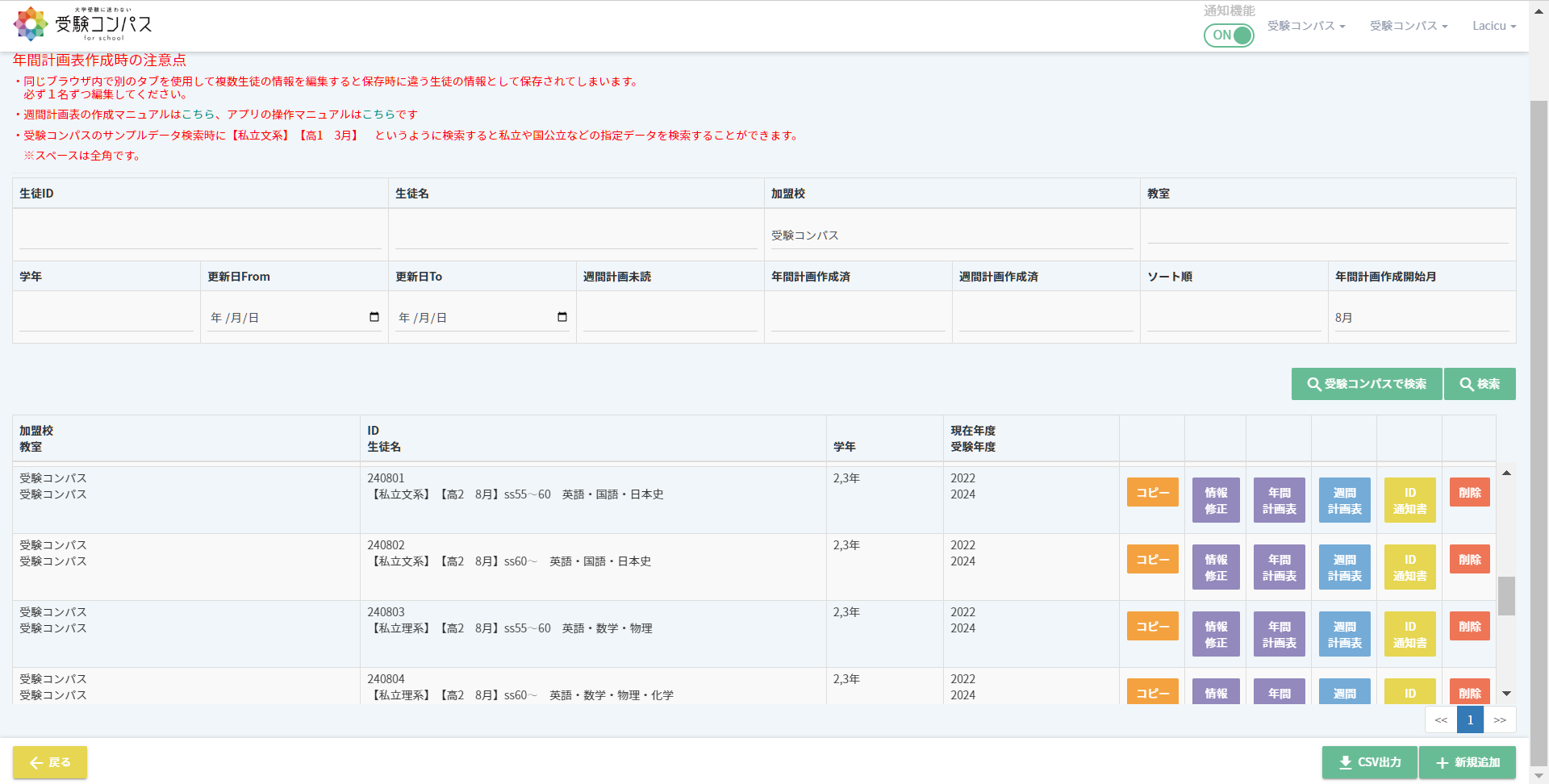The width and height of the screenshot is (1549, 784).
Task: Open 年間計画表 for student 240802
Action: click(x=1280, y=567)
